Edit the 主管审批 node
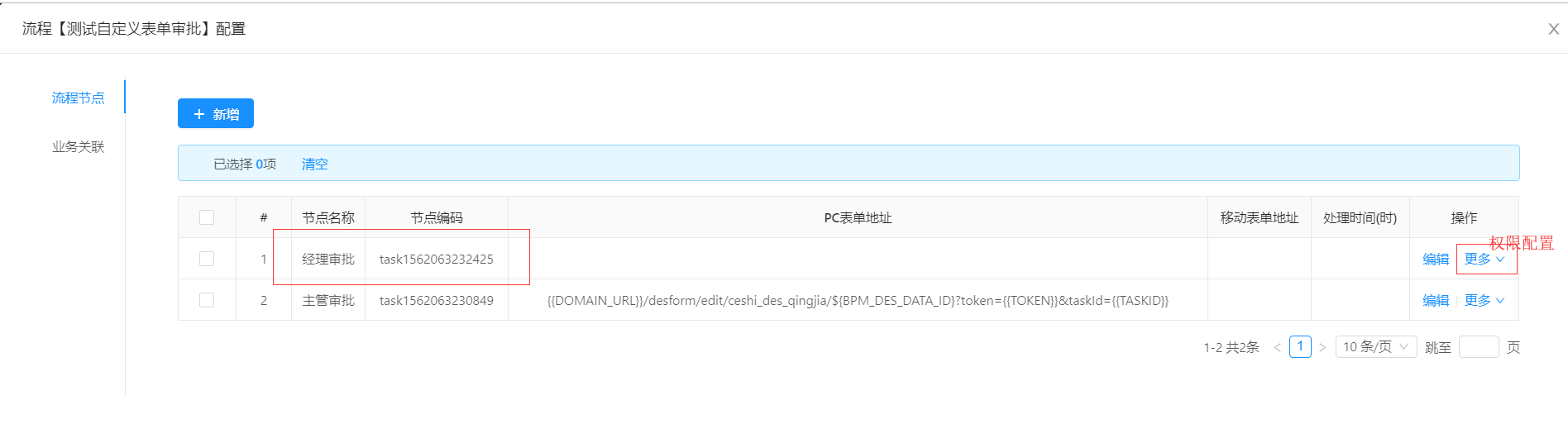The width and height of the screenshot is (1568, 424). click(1436, 300)
